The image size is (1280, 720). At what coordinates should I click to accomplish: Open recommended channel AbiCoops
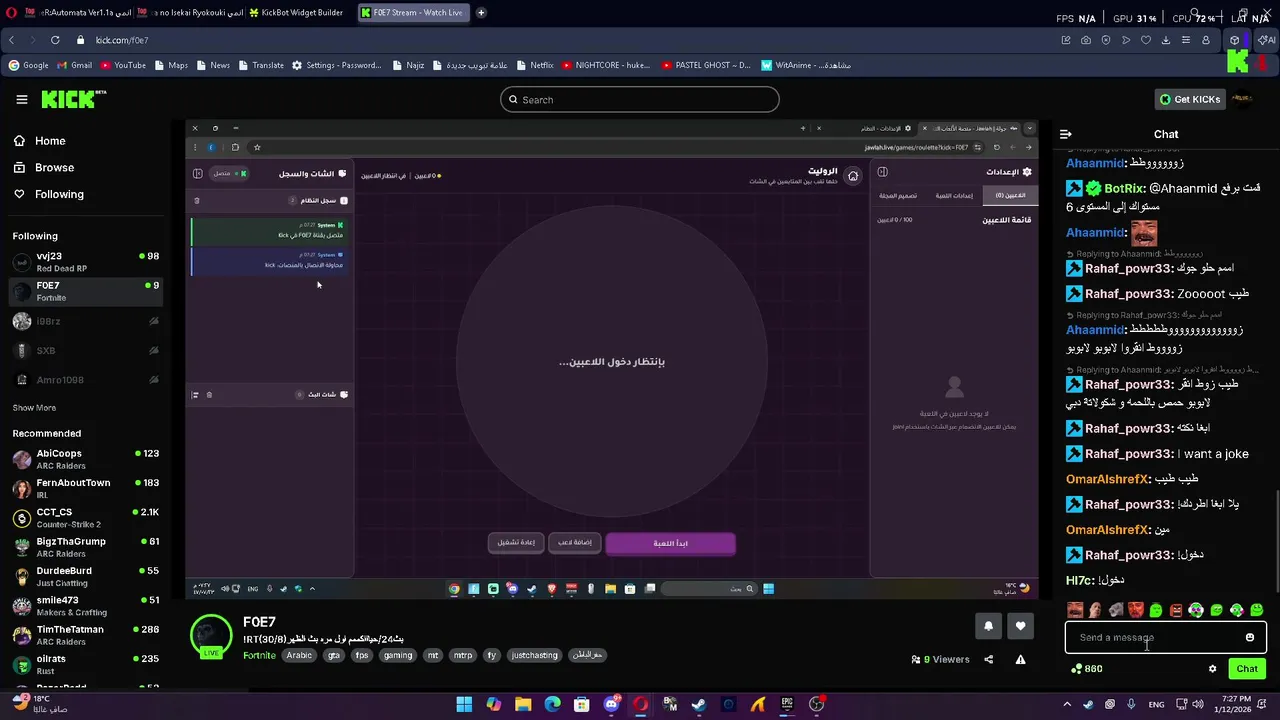(85, 459)
